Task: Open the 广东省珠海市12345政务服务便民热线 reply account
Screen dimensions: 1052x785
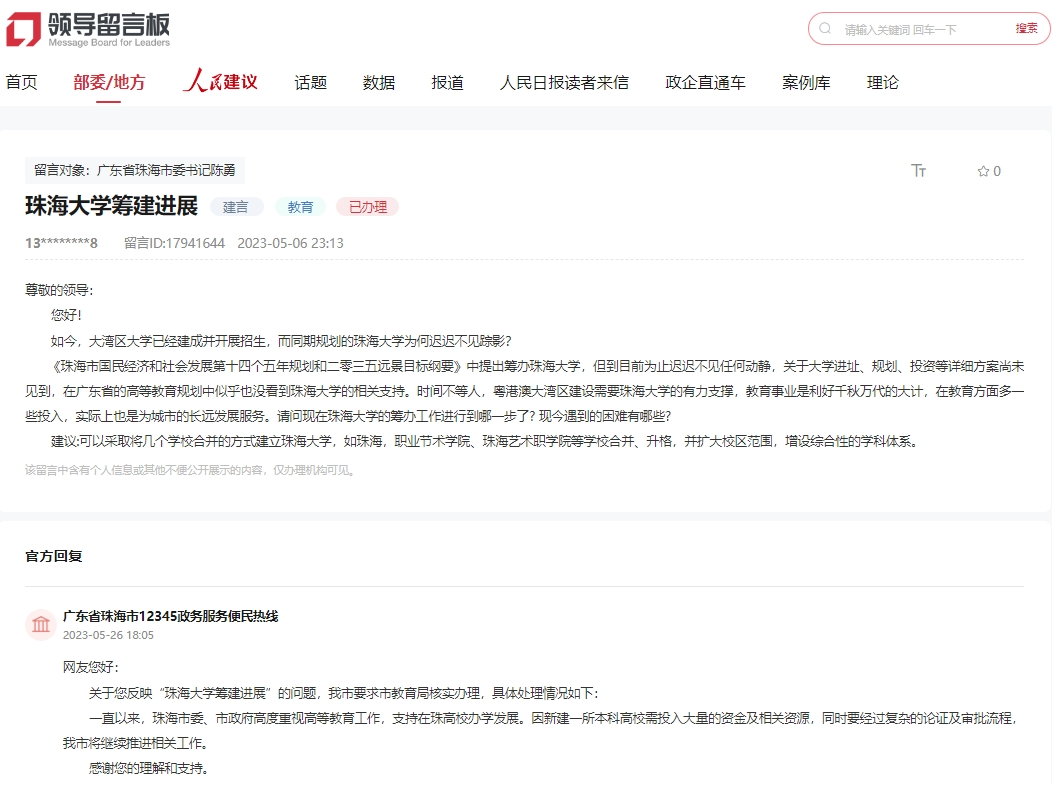Action: pyautogui.click(x=171, y=617)
